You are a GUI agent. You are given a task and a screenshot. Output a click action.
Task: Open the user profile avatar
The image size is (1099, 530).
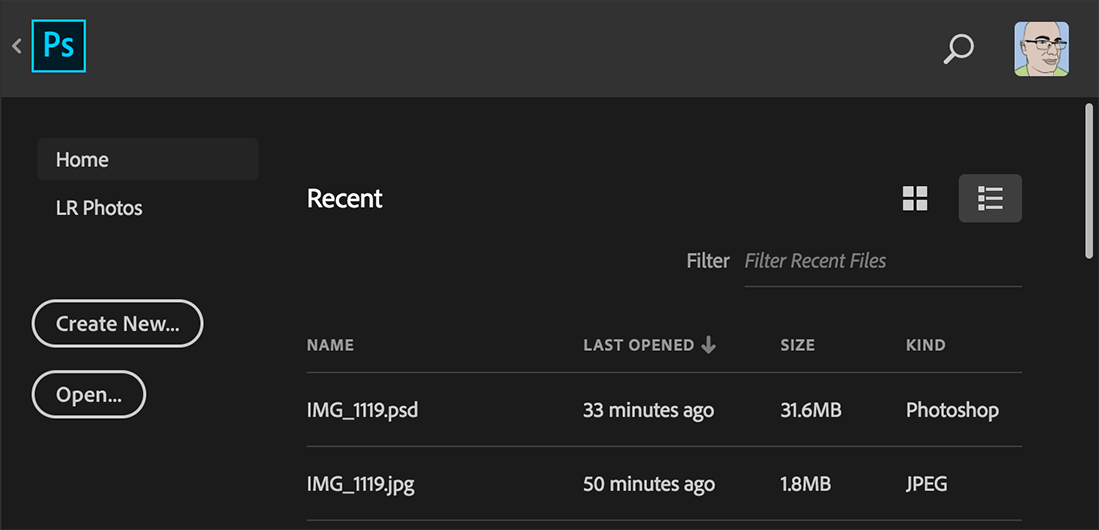[1042, 48]
